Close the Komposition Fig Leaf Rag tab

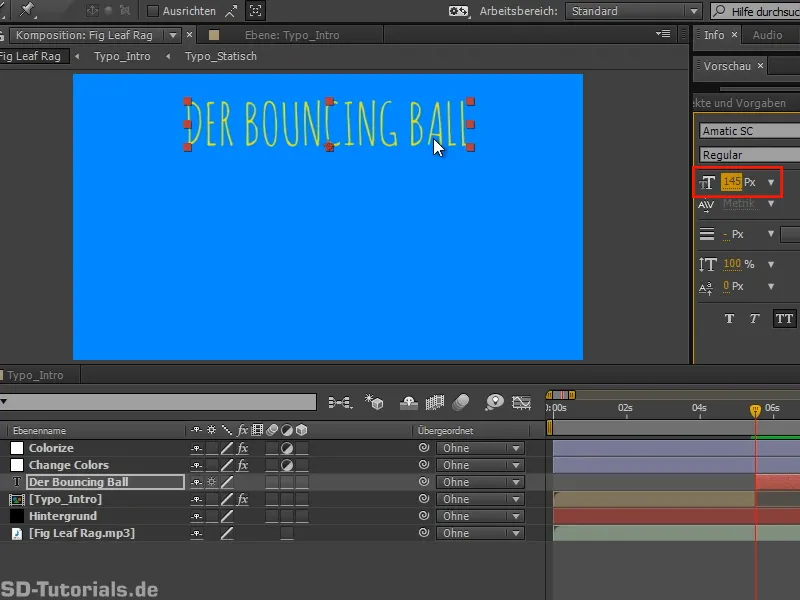click(x=189, y=35)
